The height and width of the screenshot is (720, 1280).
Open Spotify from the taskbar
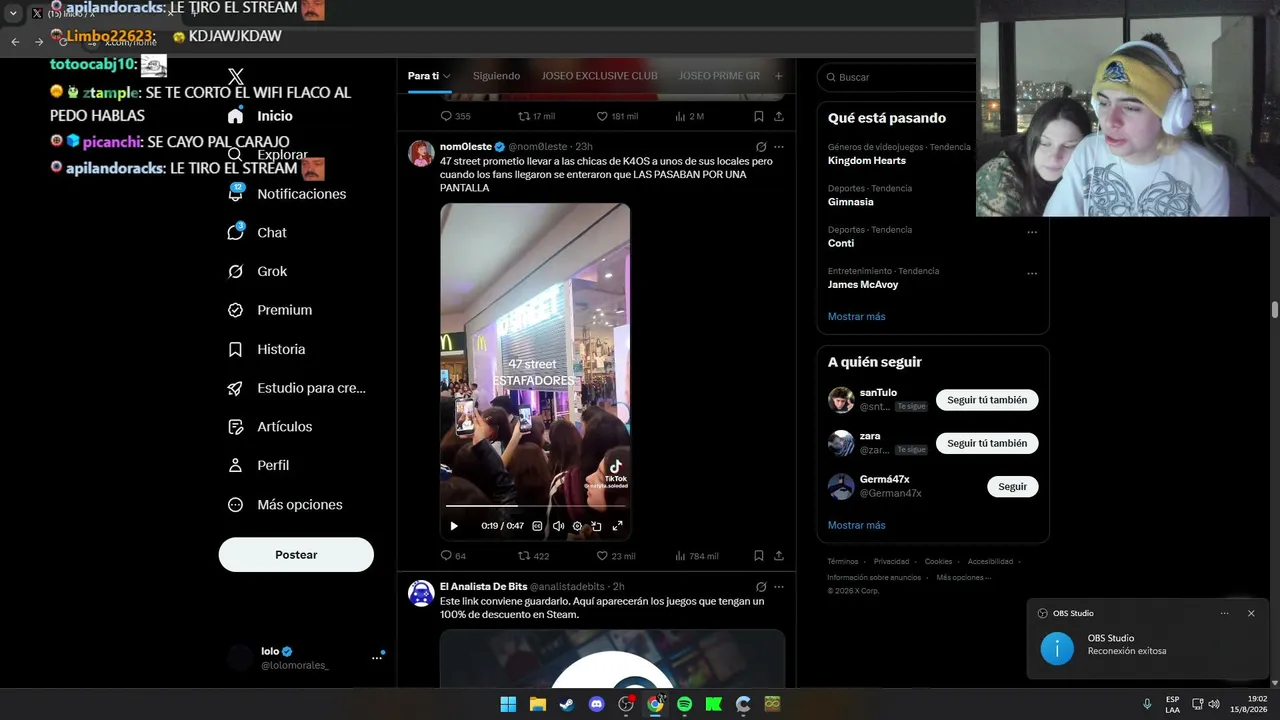pyautogui.click(x=684, y=704)
